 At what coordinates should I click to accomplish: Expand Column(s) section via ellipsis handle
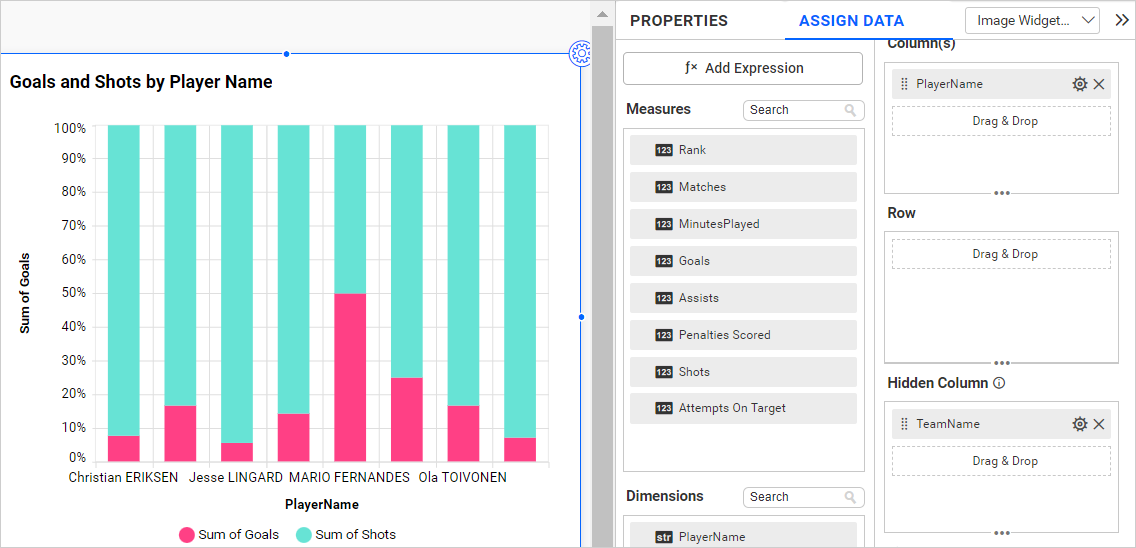[1001, 192]
